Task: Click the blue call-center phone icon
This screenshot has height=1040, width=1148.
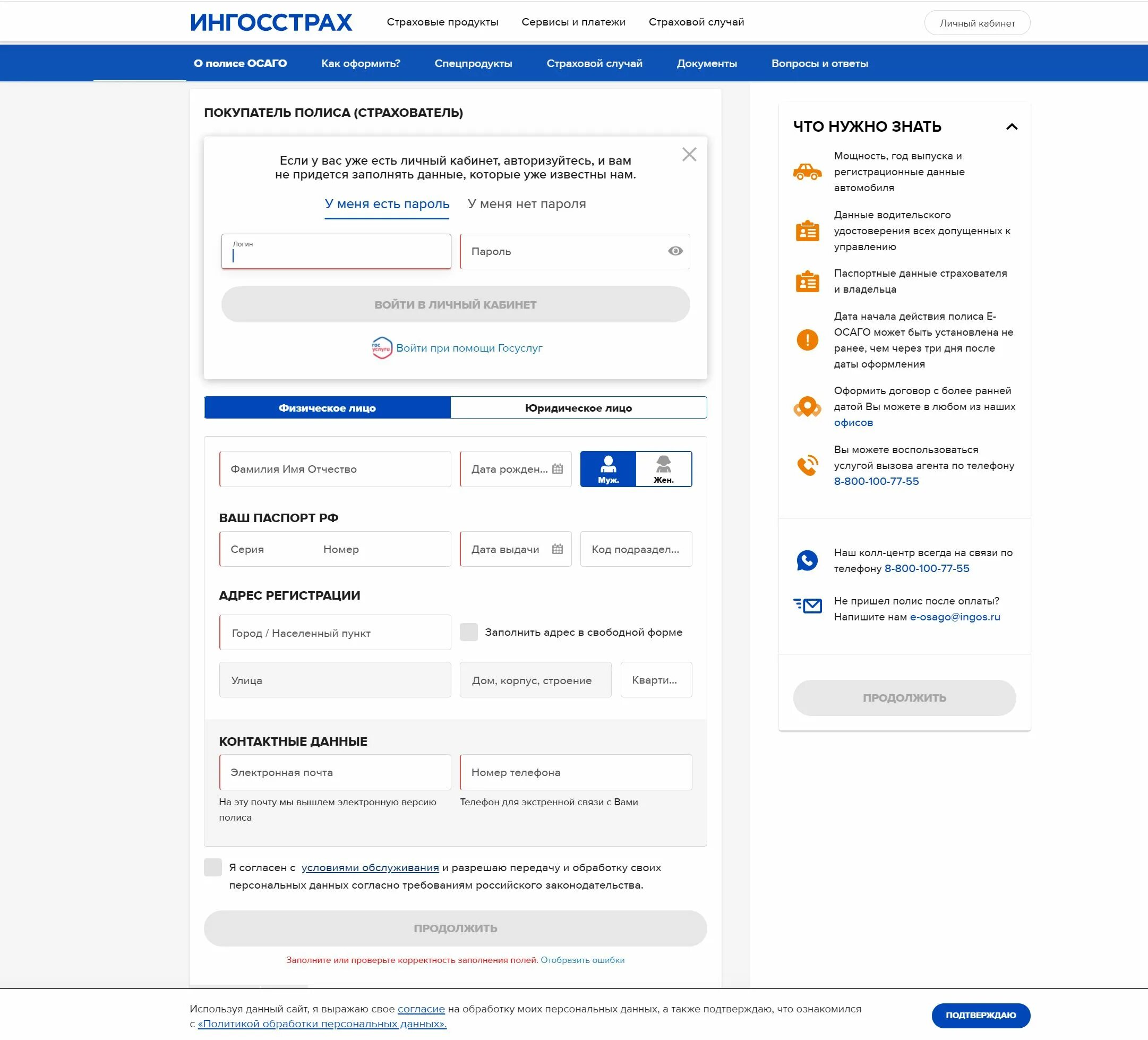Action: (807, 560)
